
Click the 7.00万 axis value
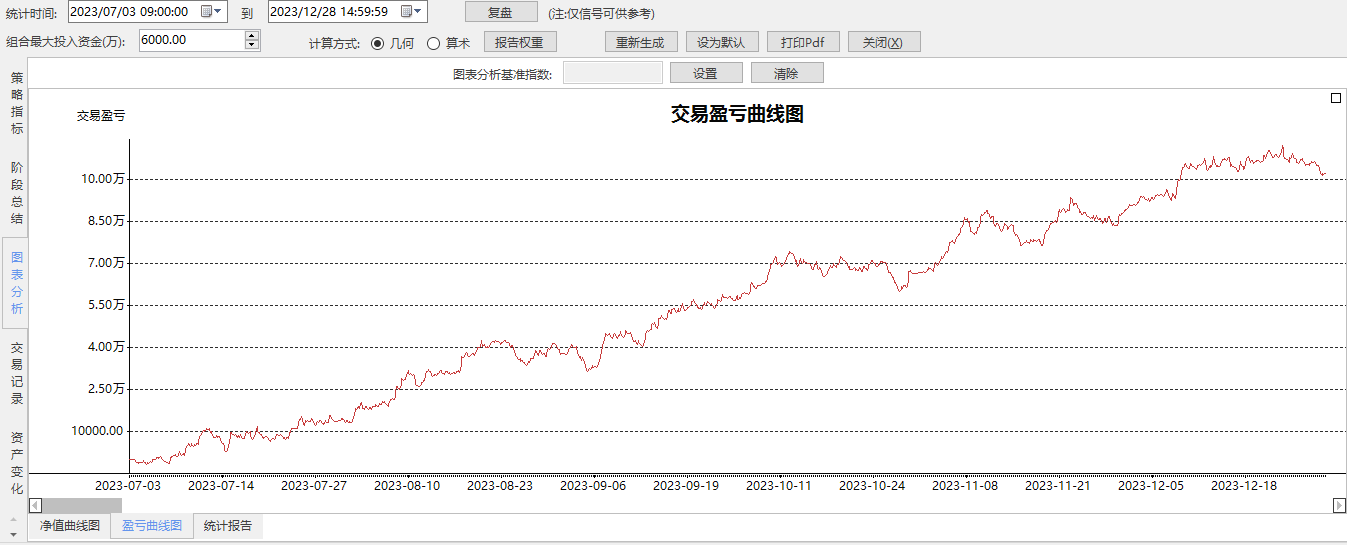106,263
